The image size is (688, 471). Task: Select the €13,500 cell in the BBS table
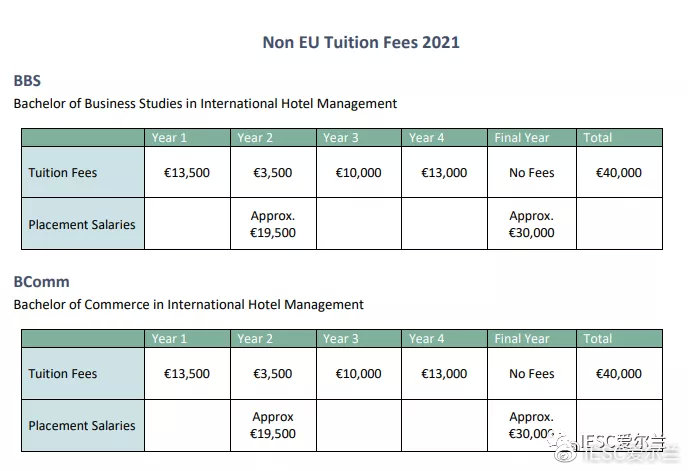[187, 173]
